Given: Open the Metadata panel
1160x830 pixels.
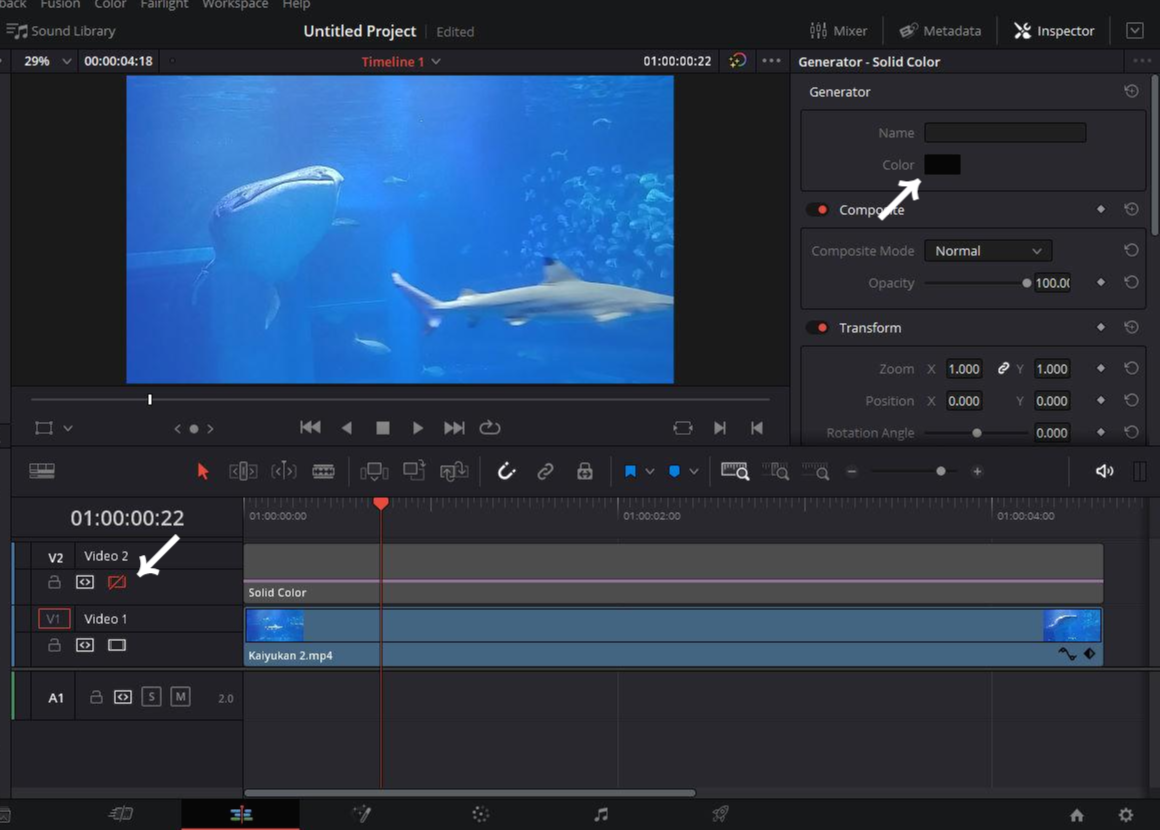Looking at the screenshot, I should [x=940, y=31].
